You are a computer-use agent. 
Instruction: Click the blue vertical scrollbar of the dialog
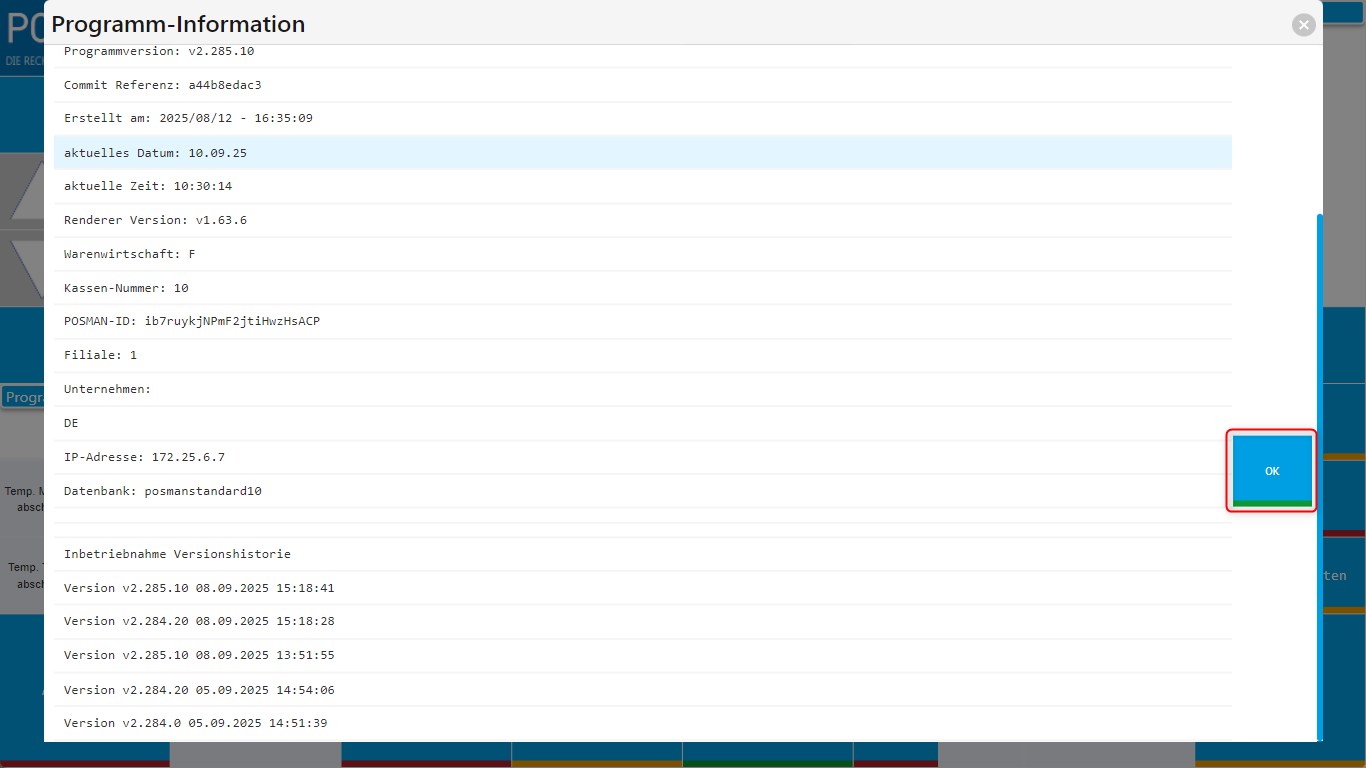[x=1319, y=470]
